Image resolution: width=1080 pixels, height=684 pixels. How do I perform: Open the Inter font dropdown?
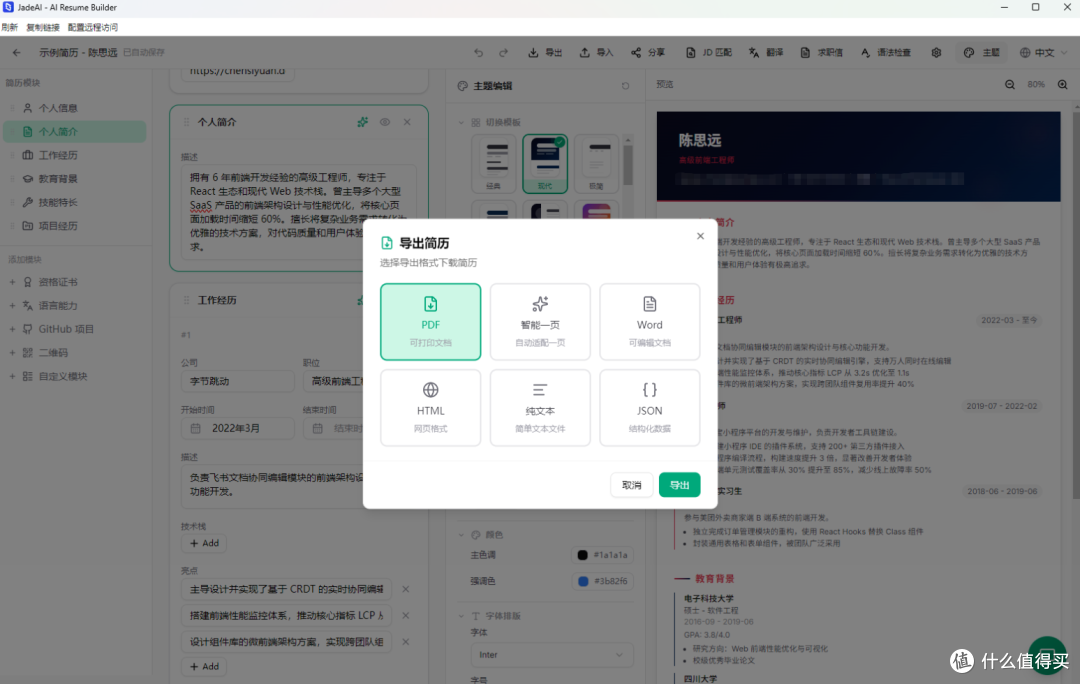tap(552, 654)
